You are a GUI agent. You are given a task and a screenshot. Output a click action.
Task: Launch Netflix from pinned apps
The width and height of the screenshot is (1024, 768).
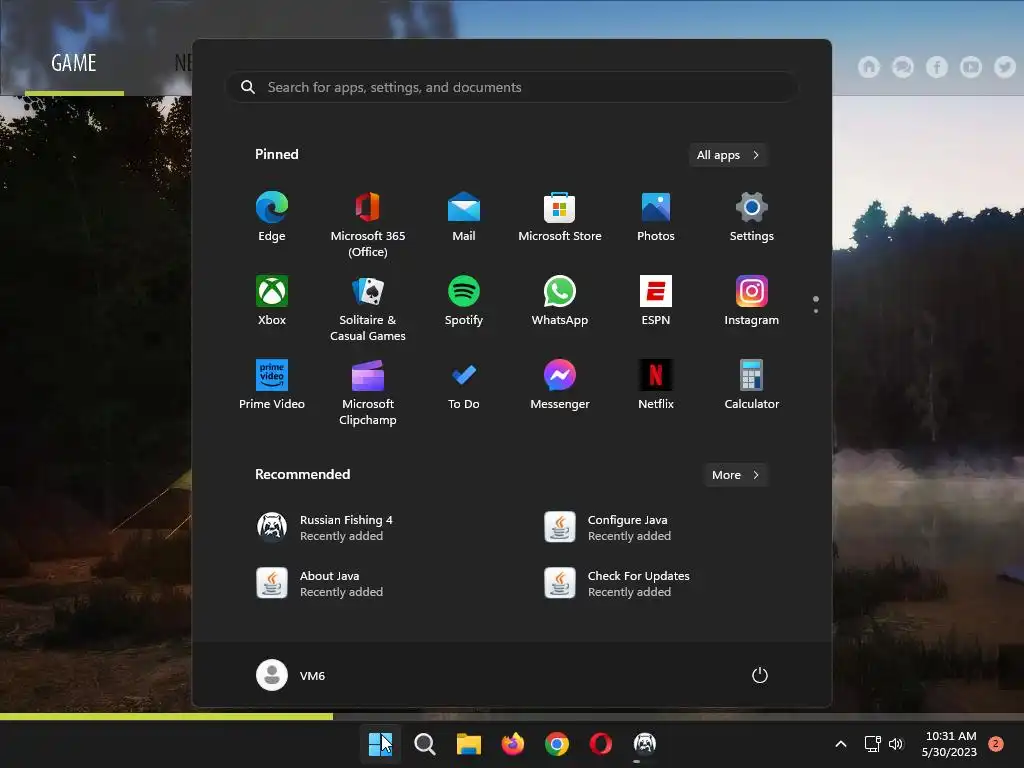656,385
